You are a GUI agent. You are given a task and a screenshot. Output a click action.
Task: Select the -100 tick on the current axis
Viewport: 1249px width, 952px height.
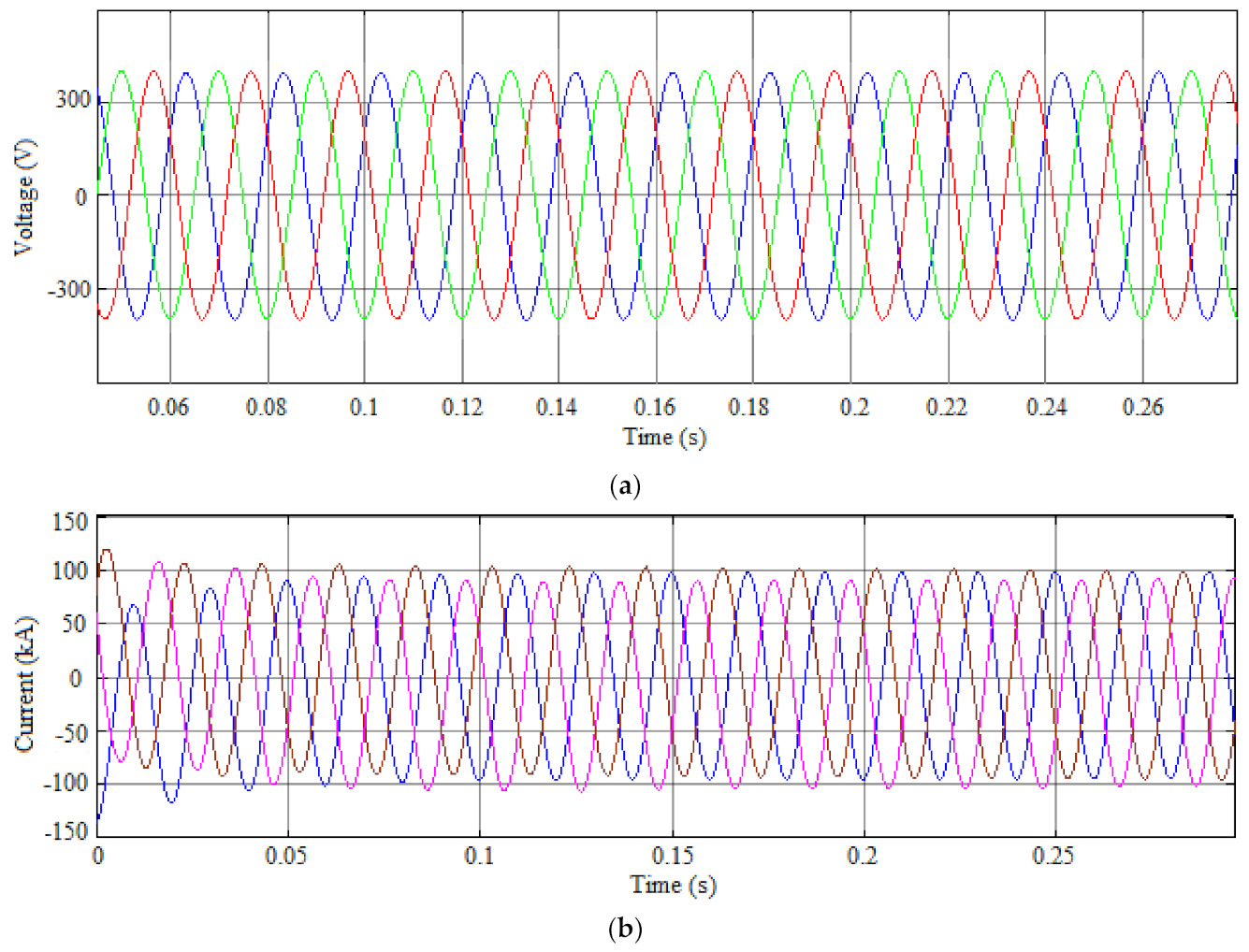(x=65, y=781)
